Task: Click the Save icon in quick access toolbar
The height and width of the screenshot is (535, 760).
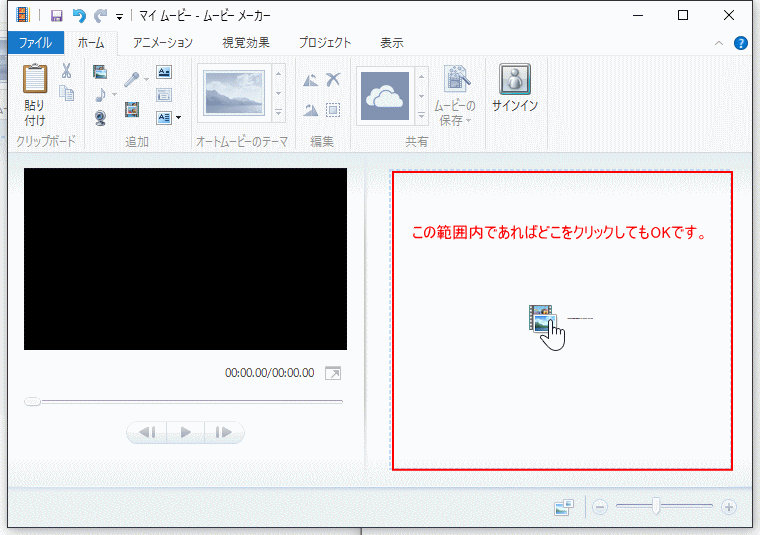Action: [57, 16]
